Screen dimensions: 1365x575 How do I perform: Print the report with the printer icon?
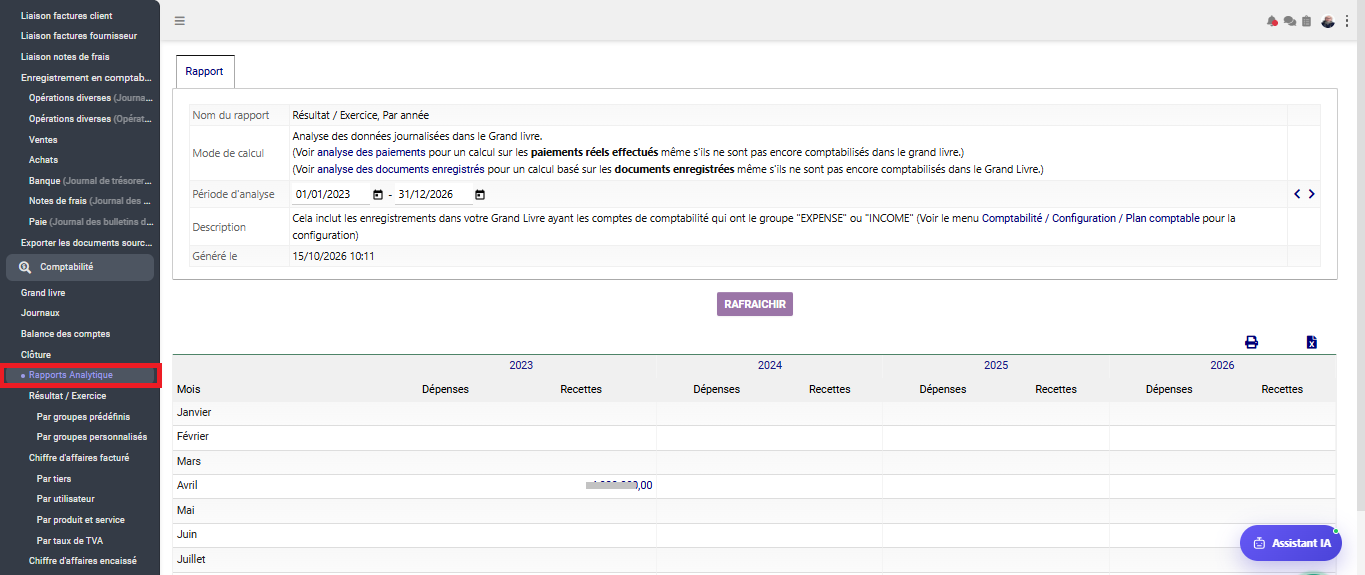1251,342
